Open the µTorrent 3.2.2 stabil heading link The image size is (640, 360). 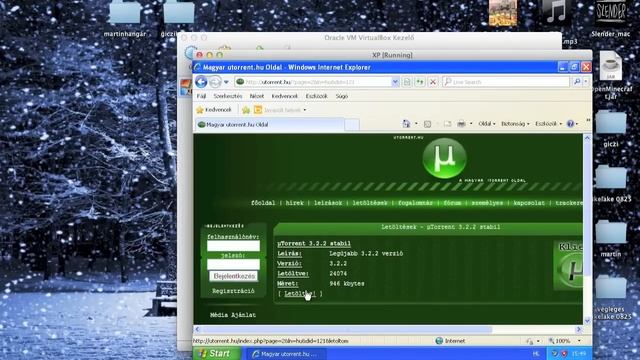point(314,244)
